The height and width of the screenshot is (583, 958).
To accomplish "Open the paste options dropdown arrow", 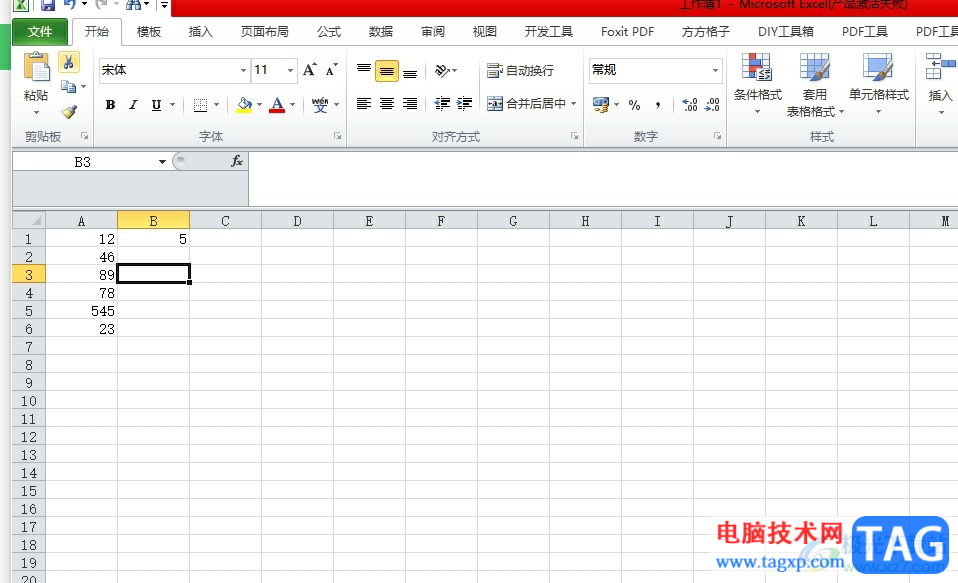I will click(36, 112).
